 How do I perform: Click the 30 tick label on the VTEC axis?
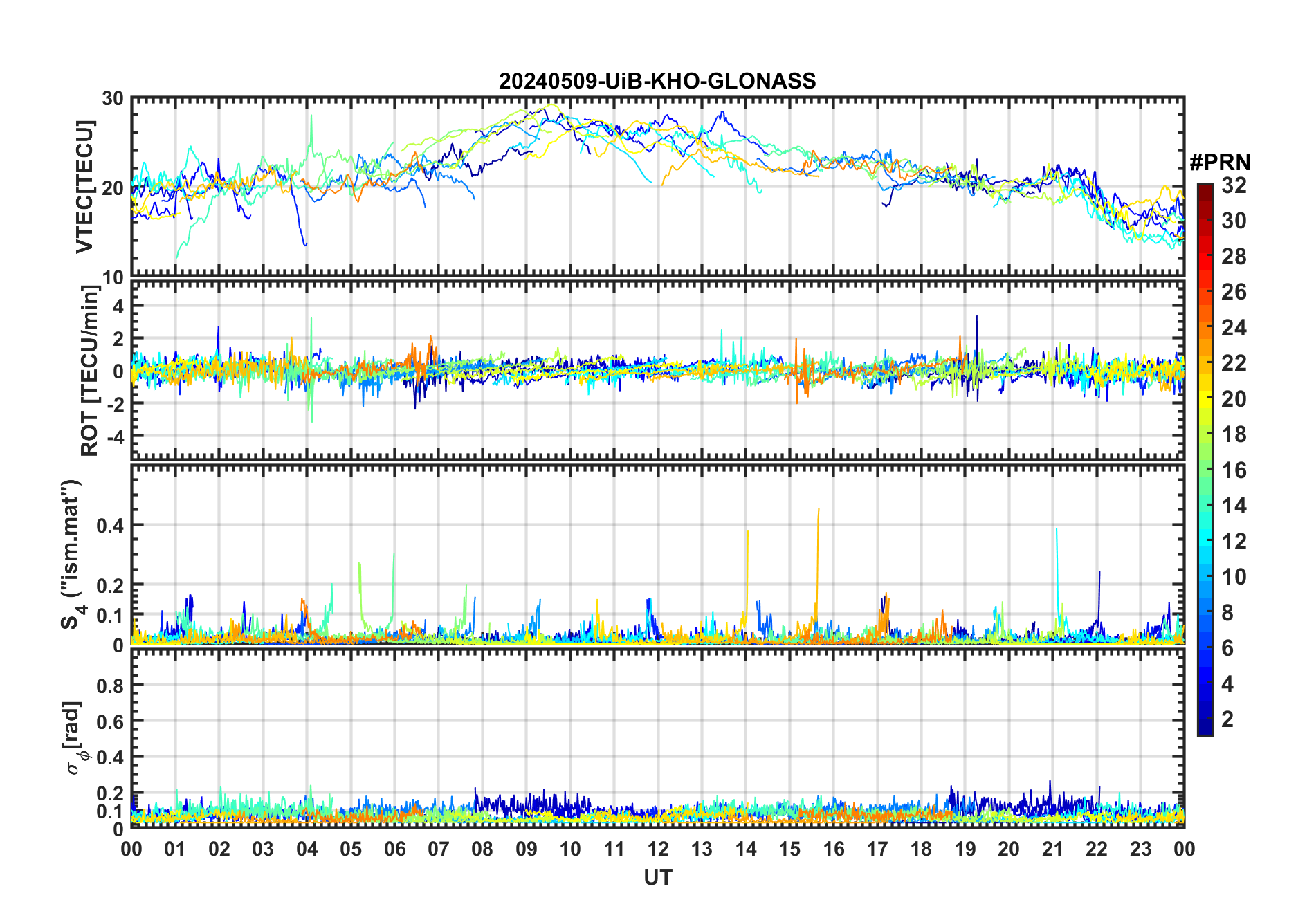coord(113,99)
